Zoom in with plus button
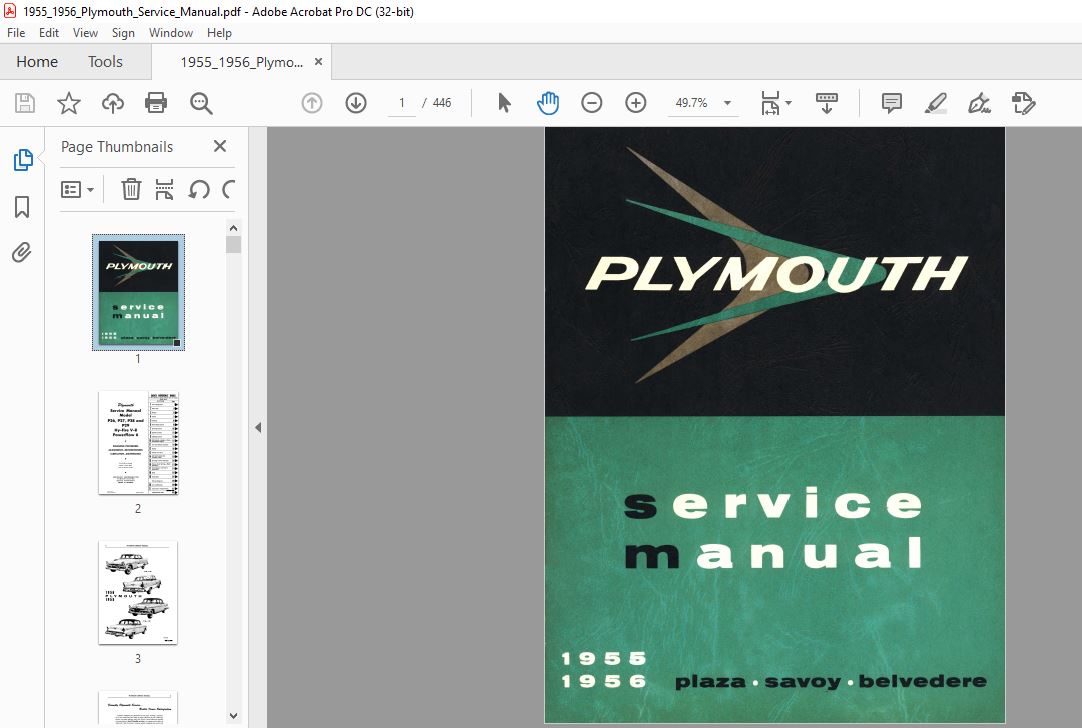The height and width of the screenshot is (728, 1082). 636,104
